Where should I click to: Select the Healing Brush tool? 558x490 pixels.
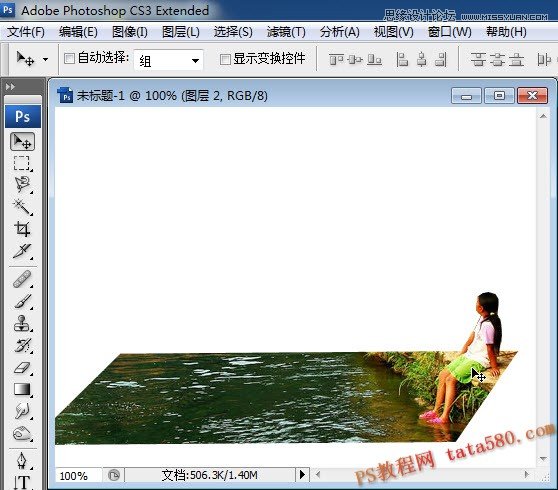tap(22, 279)
